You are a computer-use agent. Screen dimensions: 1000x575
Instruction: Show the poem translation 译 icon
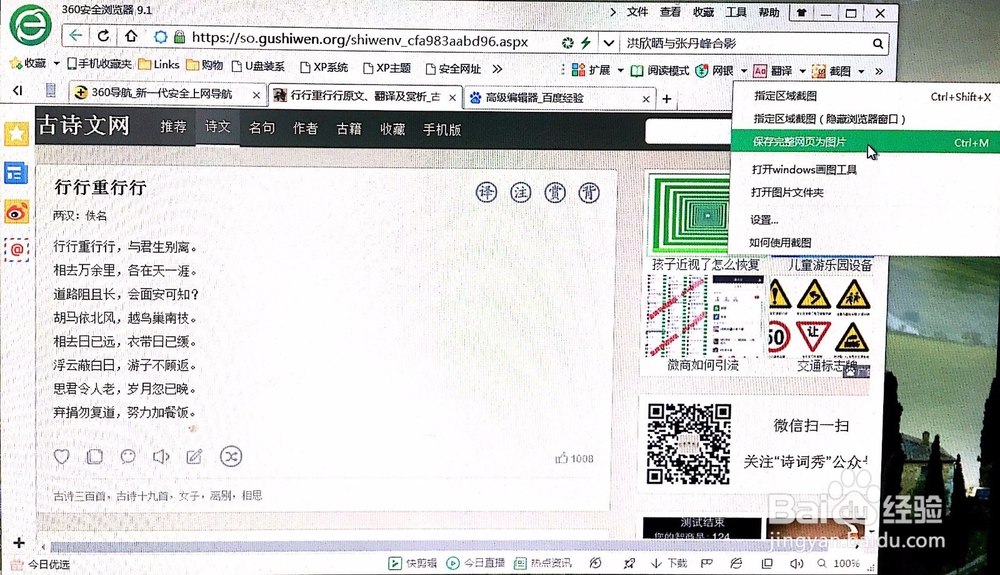point(487,192)
